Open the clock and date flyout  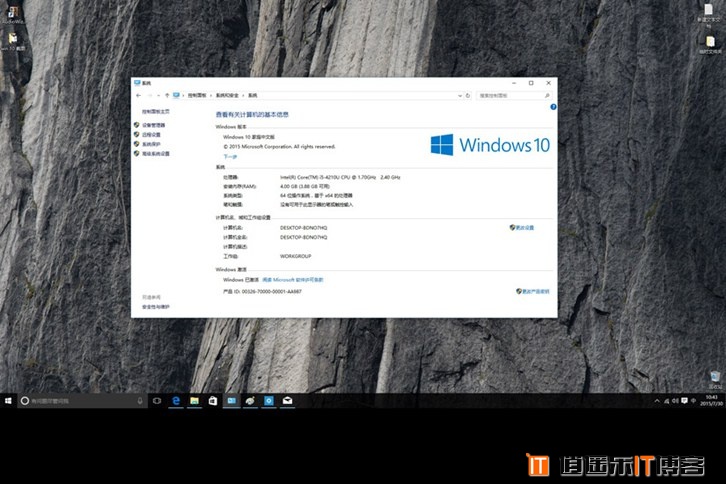click(712, 401)
